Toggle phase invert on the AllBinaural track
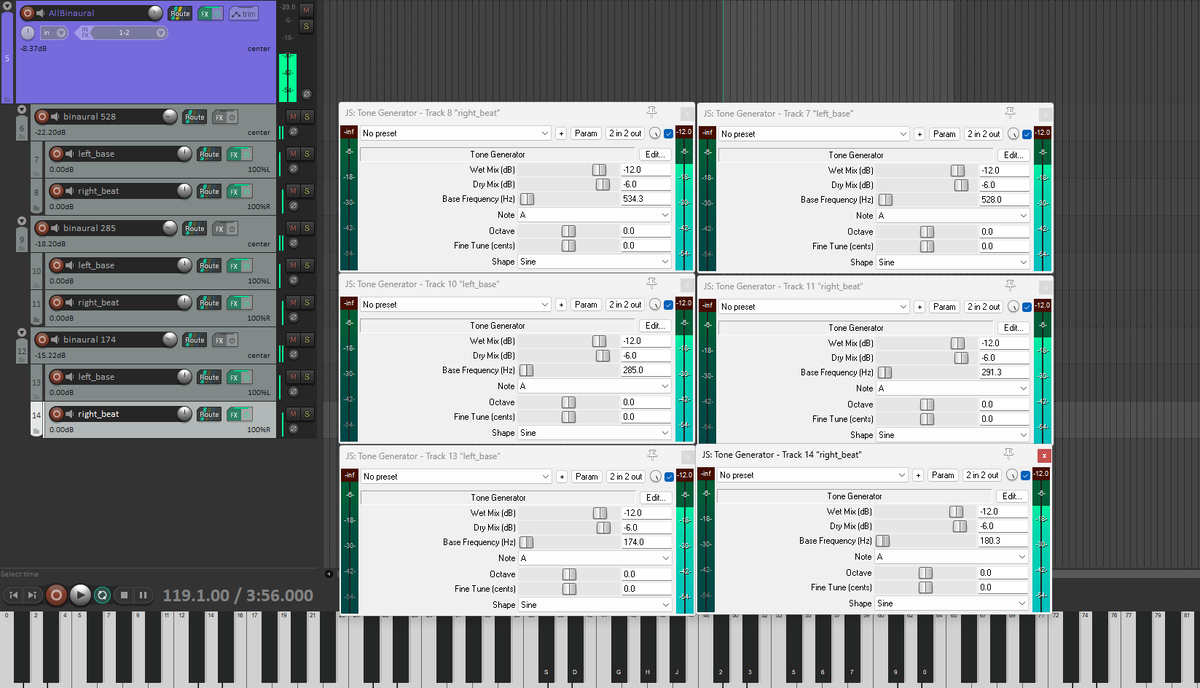Viewport: 1200px width, 688px height. click(x=306, y=94)
